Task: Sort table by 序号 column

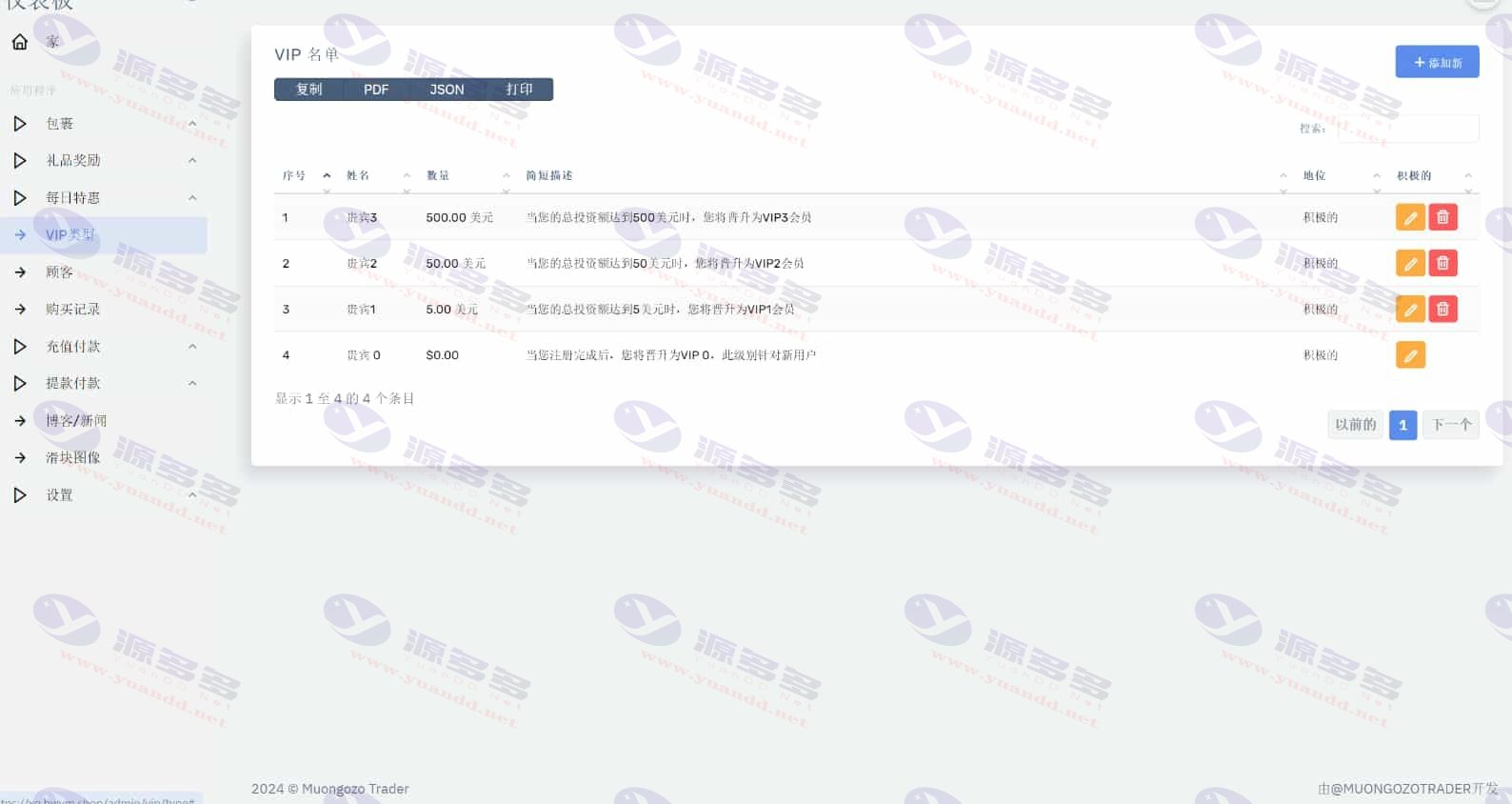Action: point(307,176)
